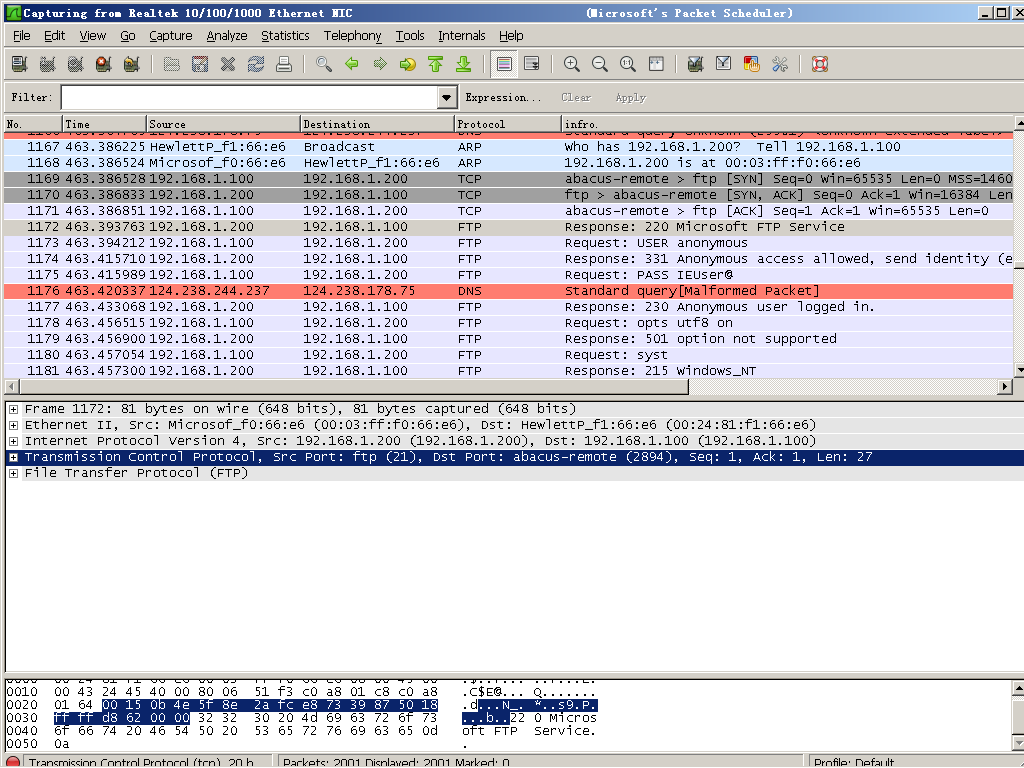Click the packet list scroll-down arrow
This screenshot has height=768, width=1024.
(1019, 370)
